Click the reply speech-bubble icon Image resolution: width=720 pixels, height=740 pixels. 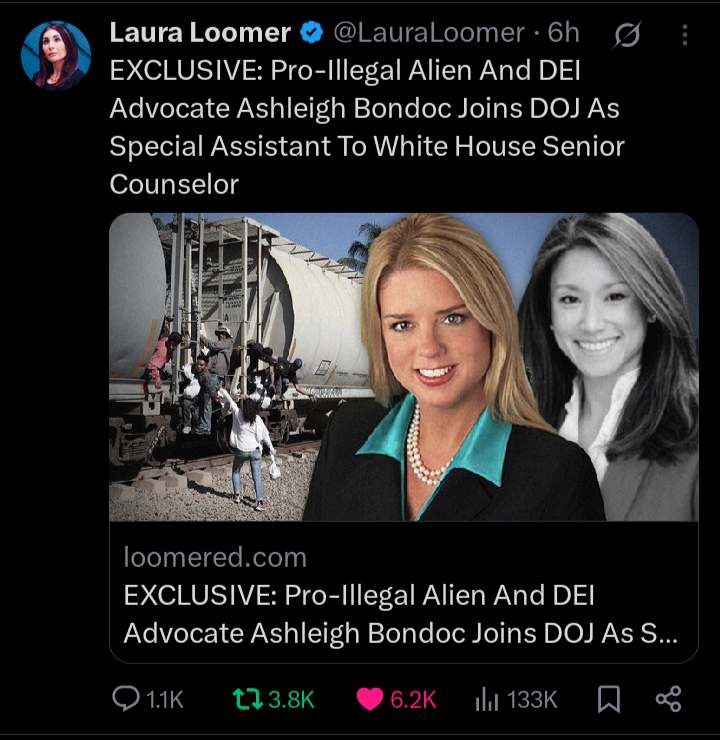[126, 699]
